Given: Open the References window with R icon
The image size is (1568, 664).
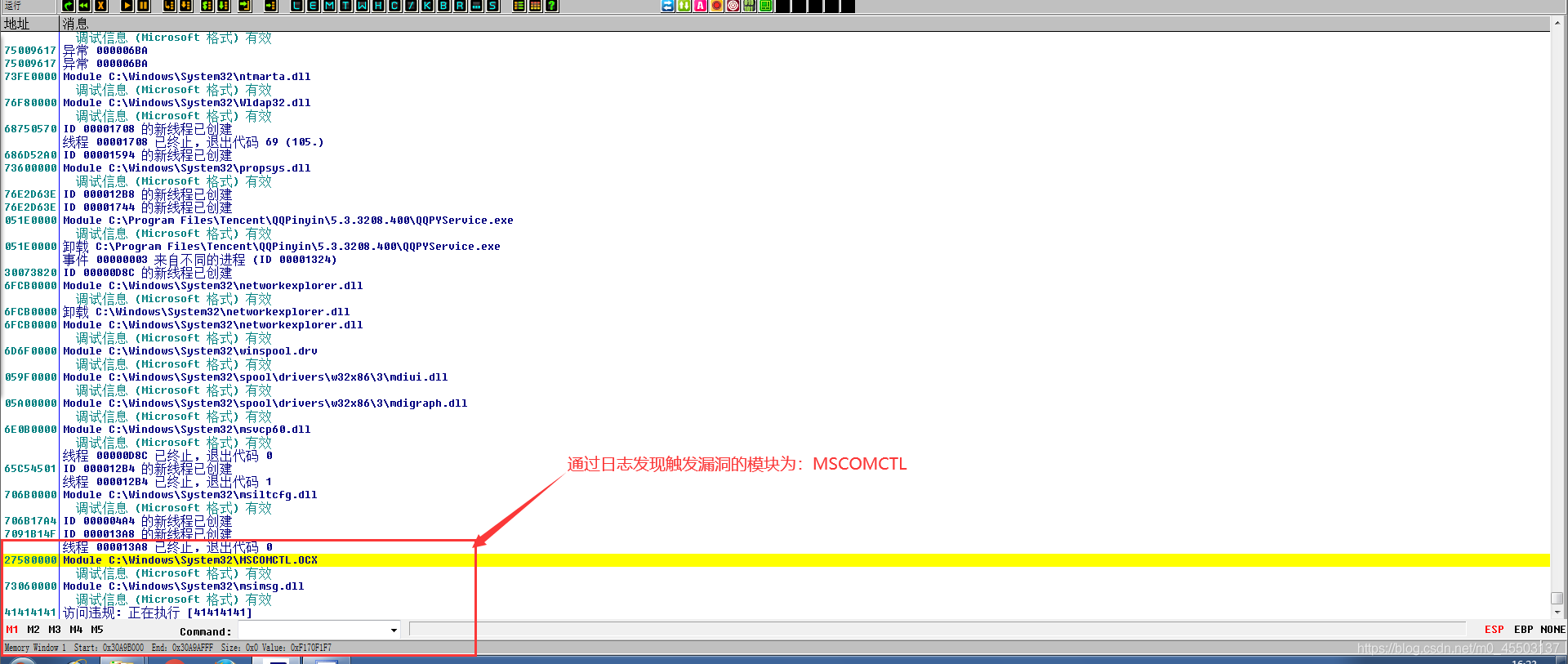Looking at the screenshot, I should pos(460,6).
